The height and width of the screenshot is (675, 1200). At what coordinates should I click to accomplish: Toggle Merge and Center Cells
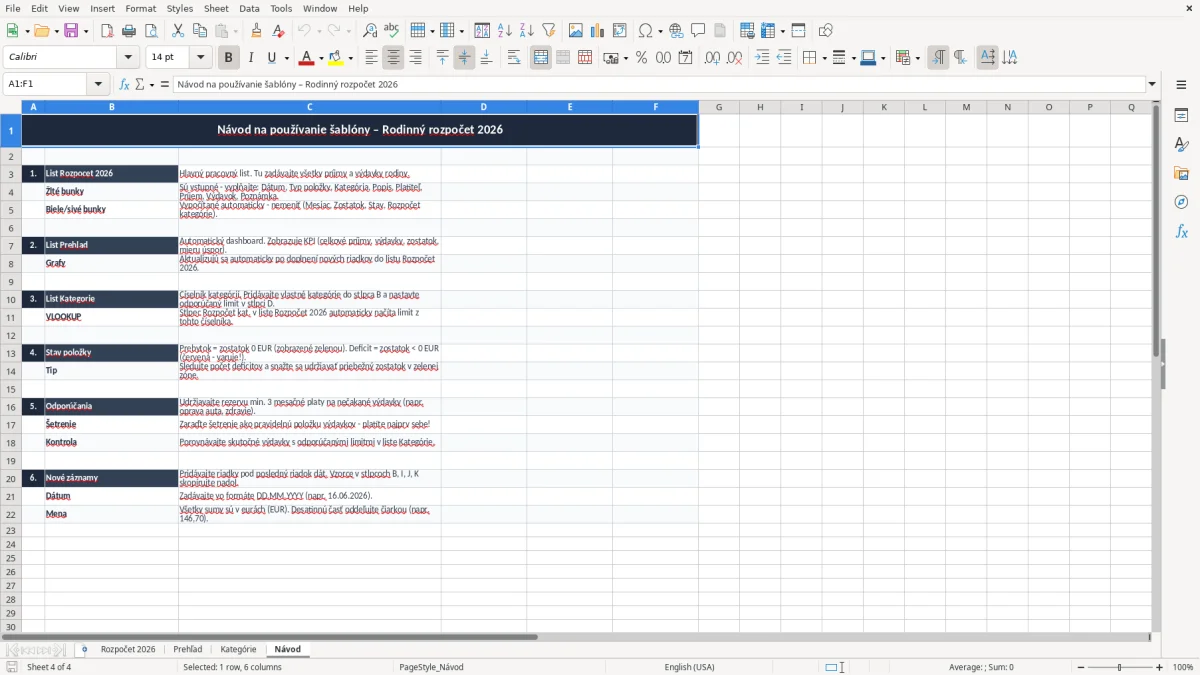pyautogui.click(x=541, y=58)
